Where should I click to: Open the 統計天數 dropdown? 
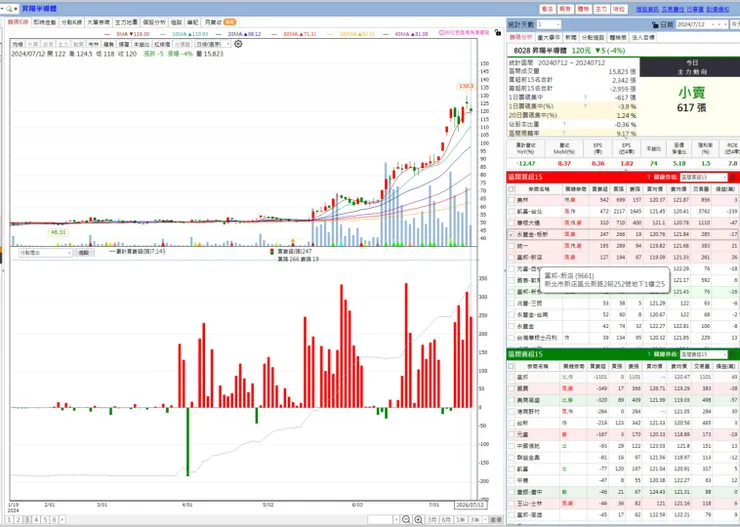coord(548,25)
